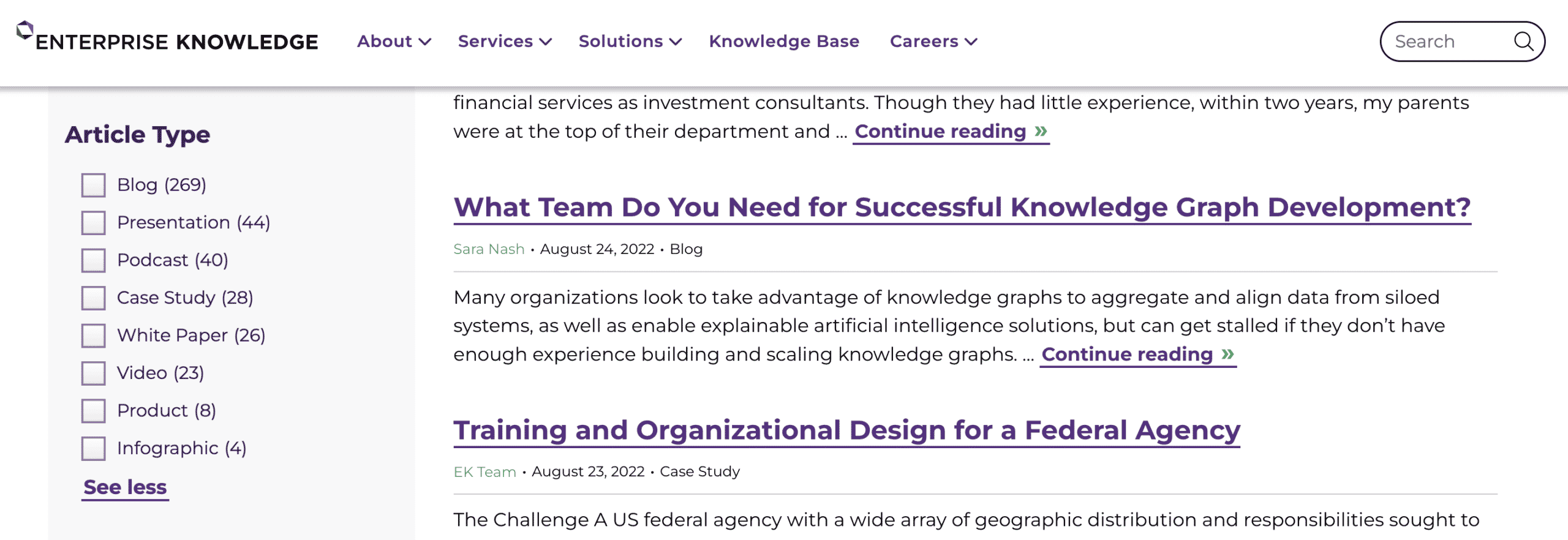This screenshot has height=540, width=1568.
Task: Tick the Podcast checkbox
Action: [93, 260]
